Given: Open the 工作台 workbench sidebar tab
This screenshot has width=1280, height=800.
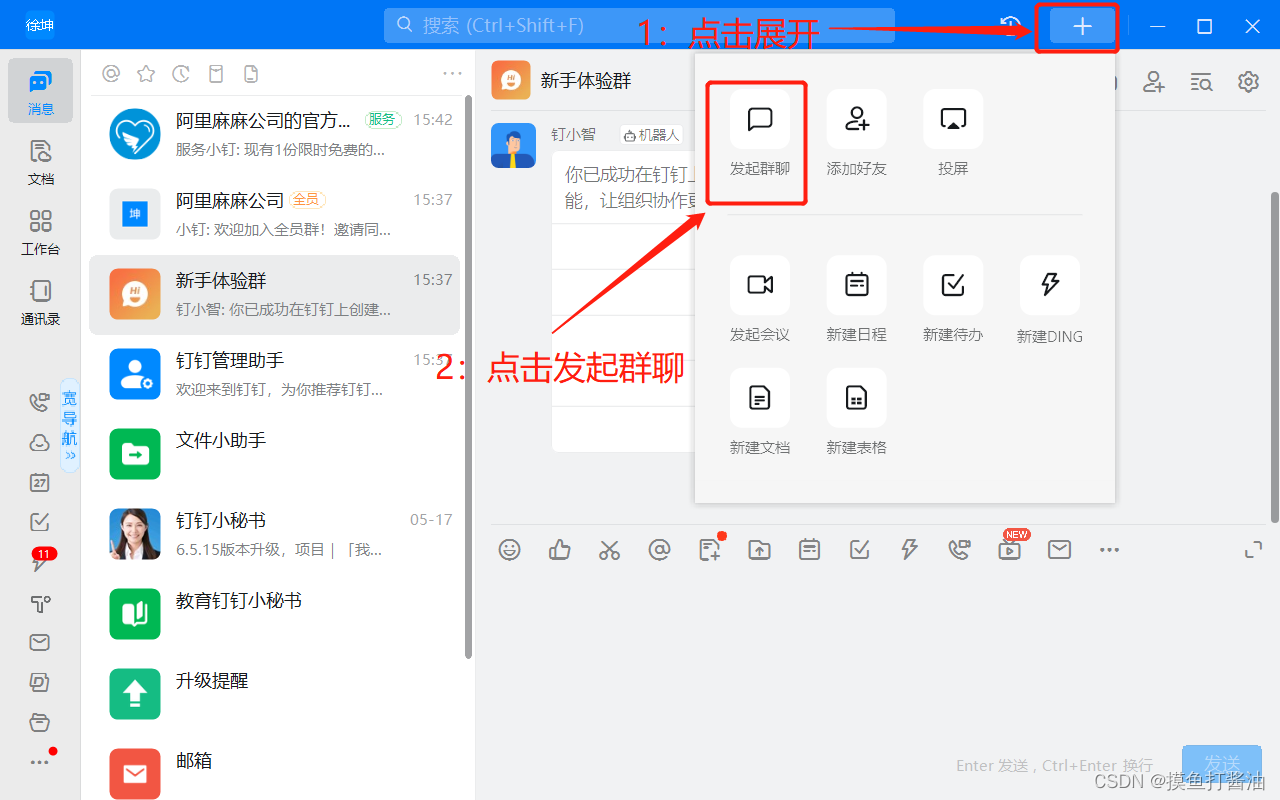Looking at the screenshot, I should [x=40, y=232].
